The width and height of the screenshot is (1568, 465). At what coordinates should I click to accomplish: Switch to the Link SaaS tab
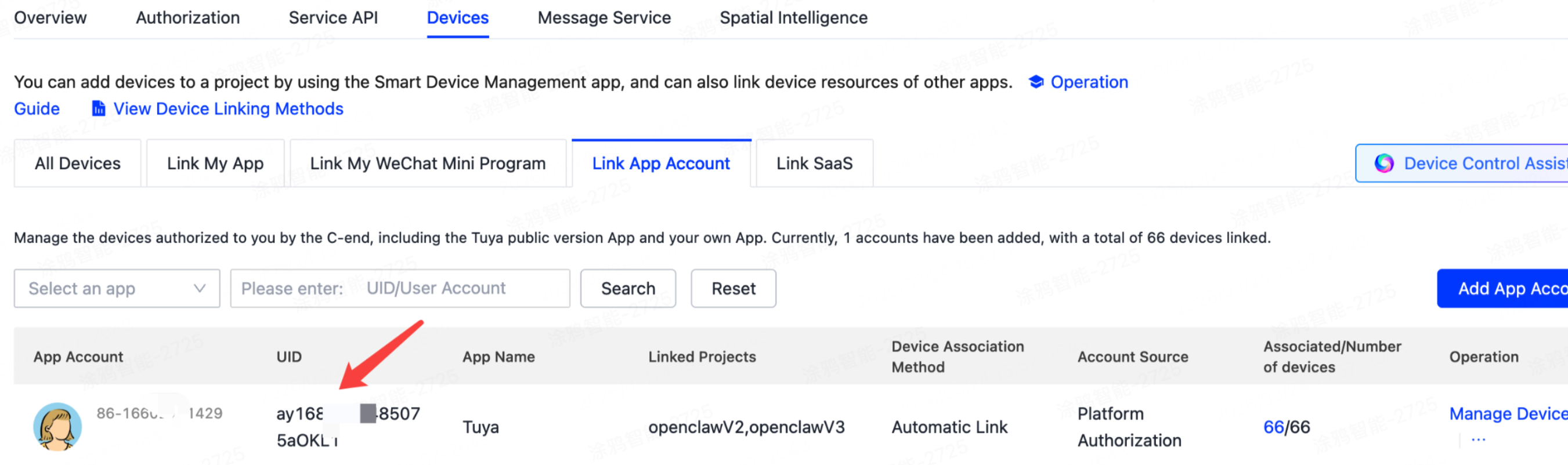pos(814,163)
